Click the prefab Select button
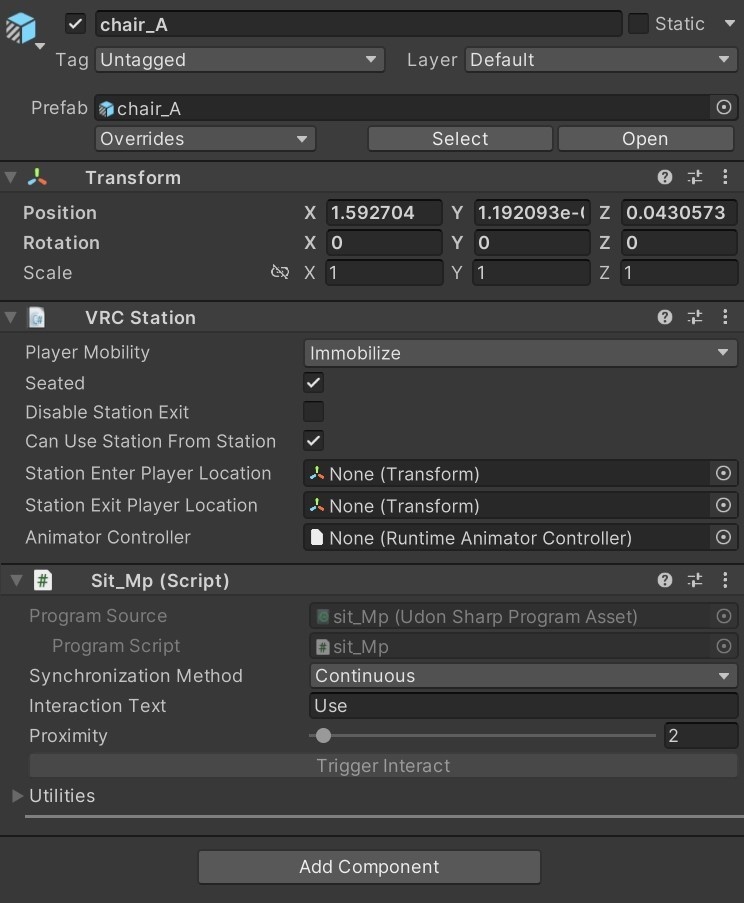This screenshot has width=744, height=903. coord(460,139)
